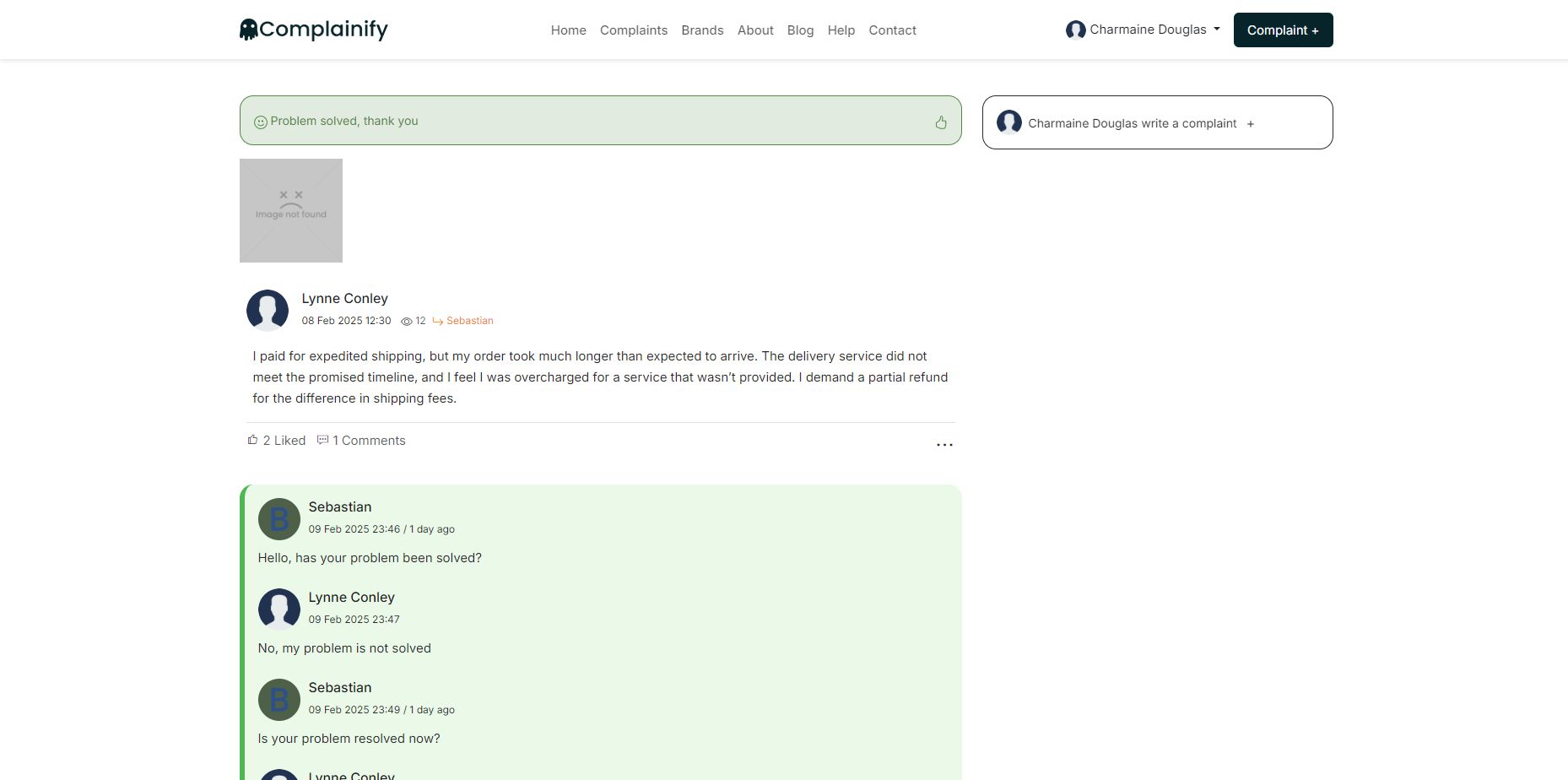Image resolution: width=1568 pixels, height=780 pixels.
Task: Click 'Hello, has your problem been solved?' text
Action: tap(370, 558)
